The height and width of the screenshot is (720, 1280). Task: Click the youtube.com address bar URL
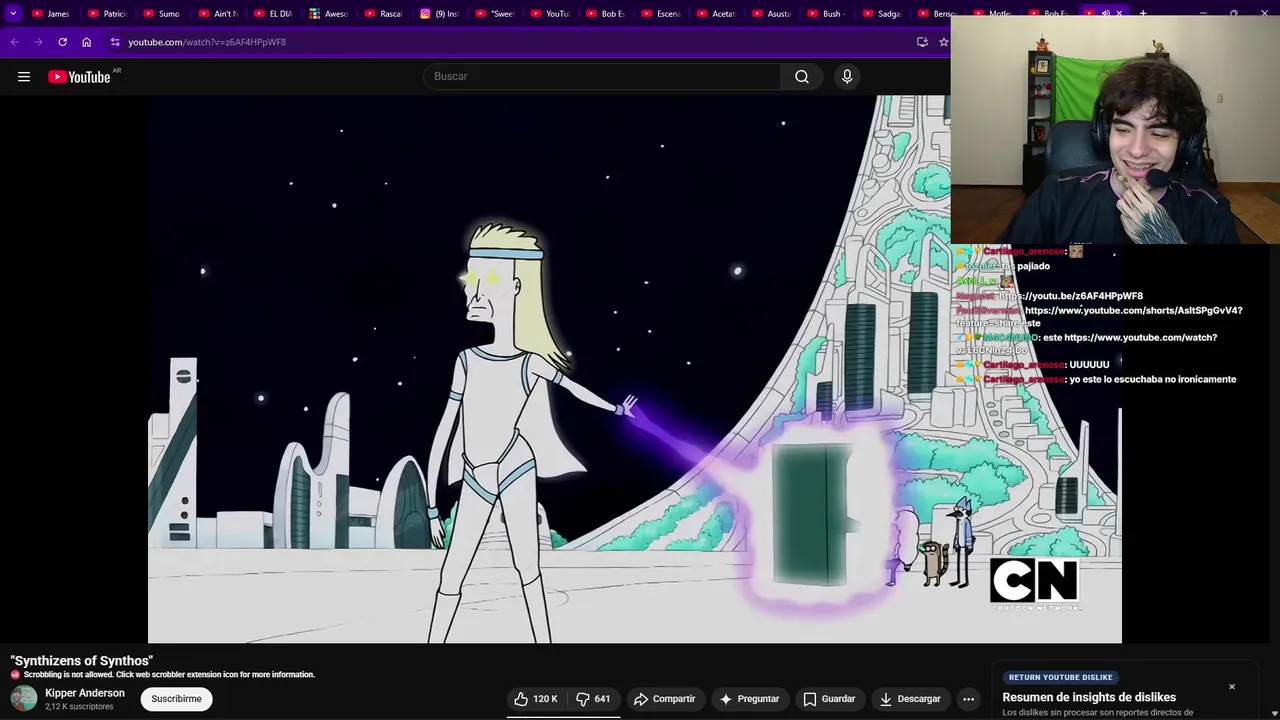point(207,42)
